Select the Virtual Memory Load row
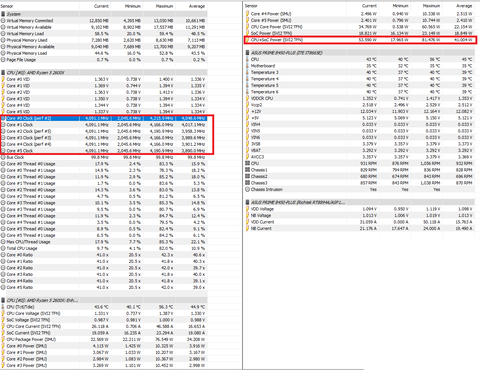Screen dimensions: 480x370 coord(104,34)
